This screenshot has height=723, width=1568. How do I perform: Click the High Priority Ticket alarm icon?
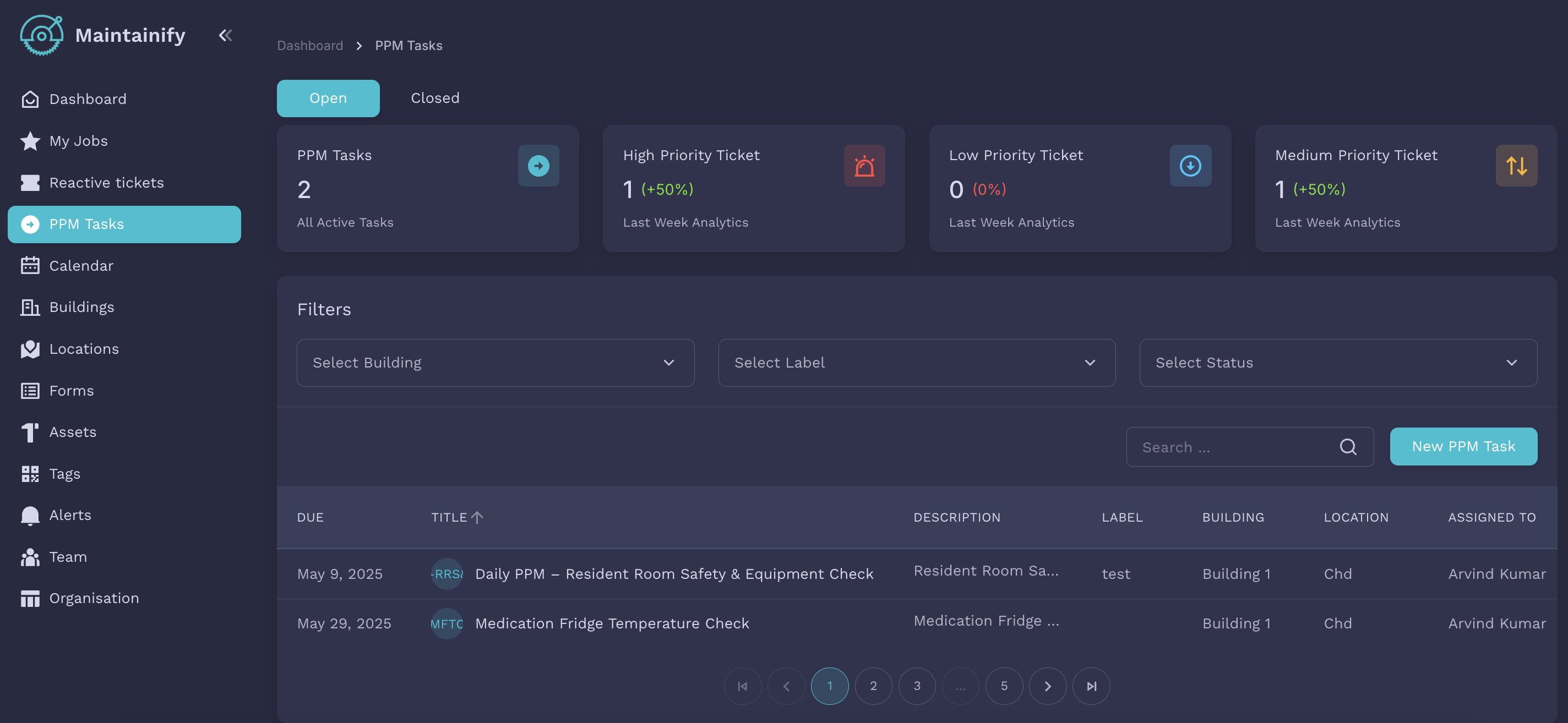click(864, 166)
